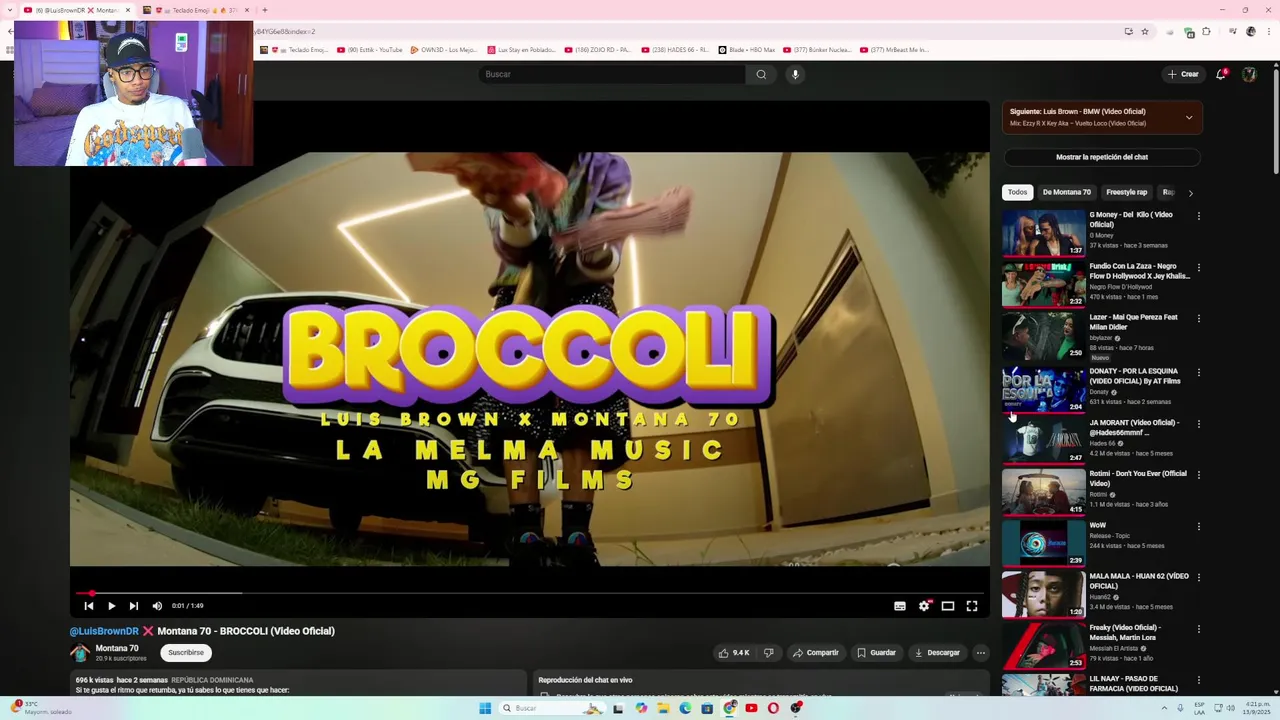Open Opera browser from taskbar

coord(773,708)
